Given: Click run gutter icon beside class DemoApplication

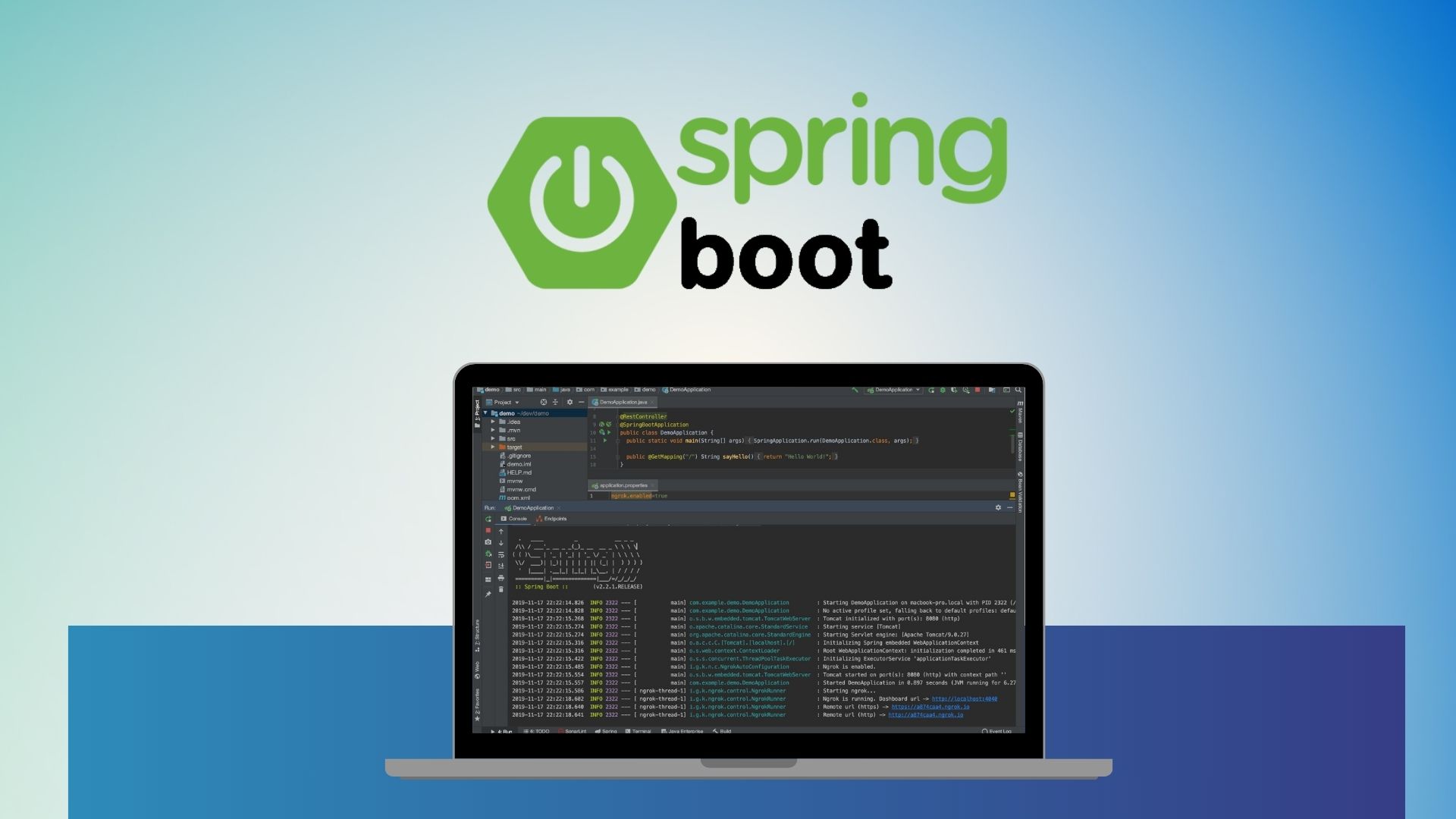Looking at the screenshot, I should [609, 432].
